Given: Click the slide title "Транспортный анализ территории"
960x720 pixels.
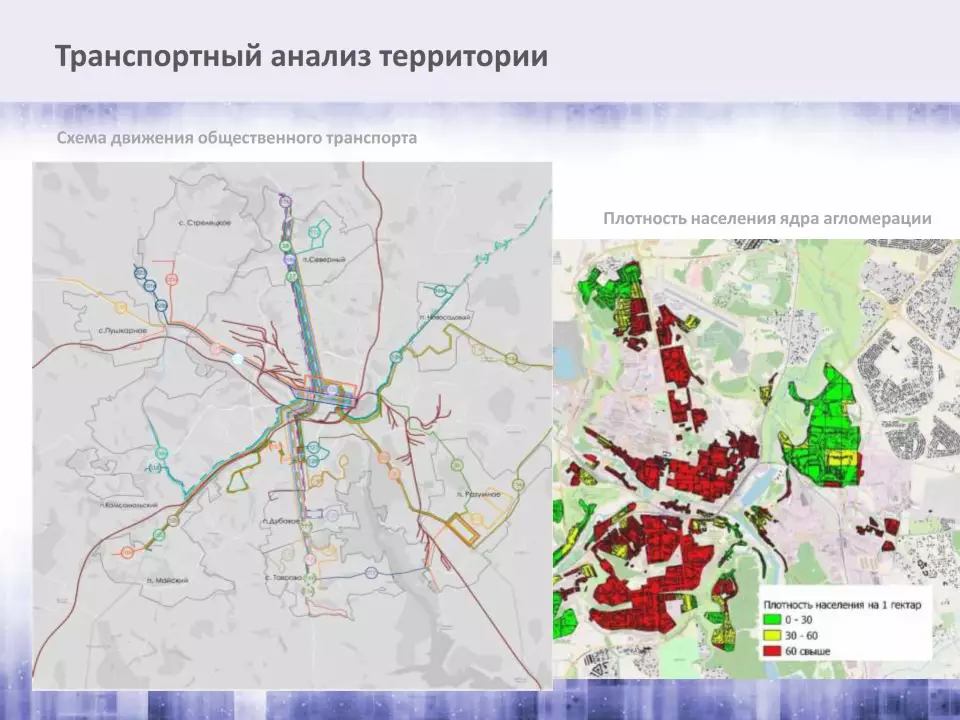Looking at the screenshot, I should [301, 56].
